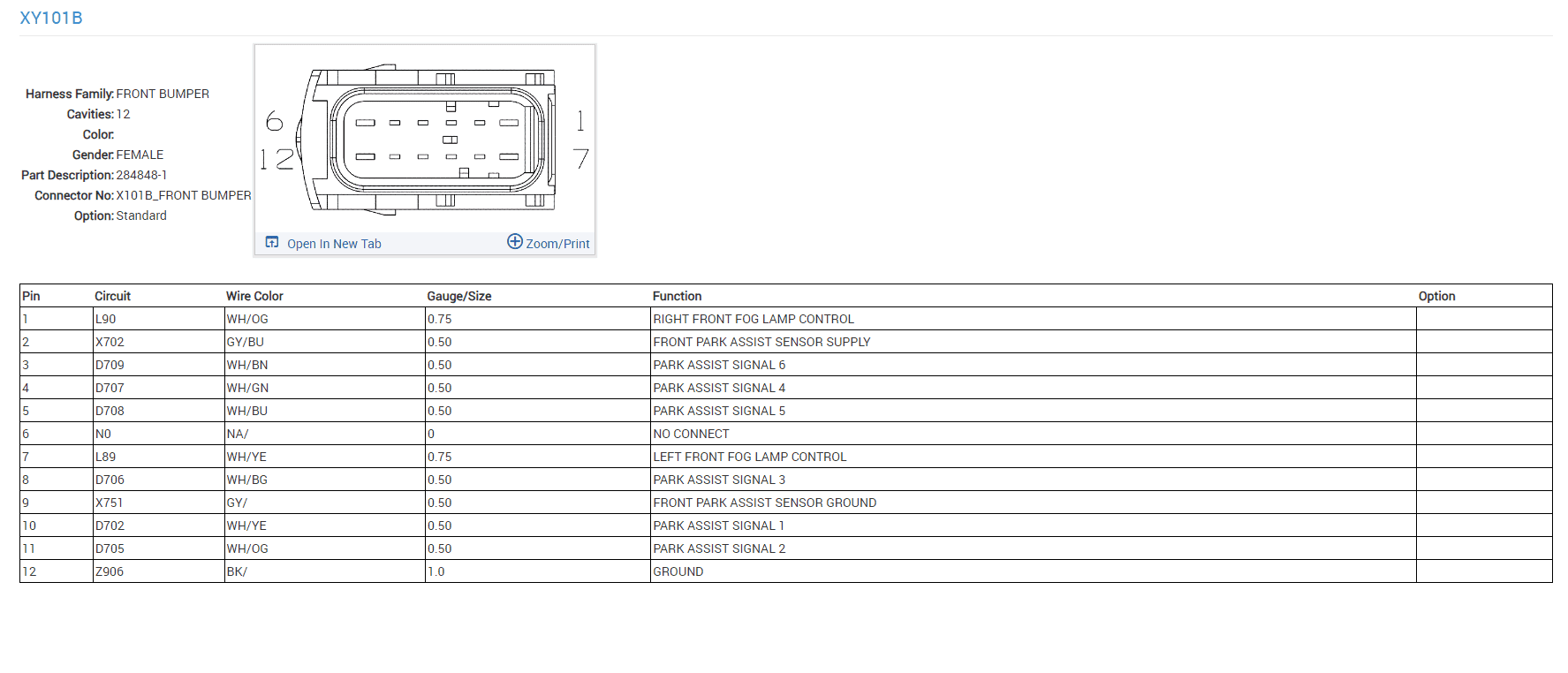
Task: Click the FRONT PARK ASSIST SENSOR GROUND cell
Action: (x=1034, y=503)
